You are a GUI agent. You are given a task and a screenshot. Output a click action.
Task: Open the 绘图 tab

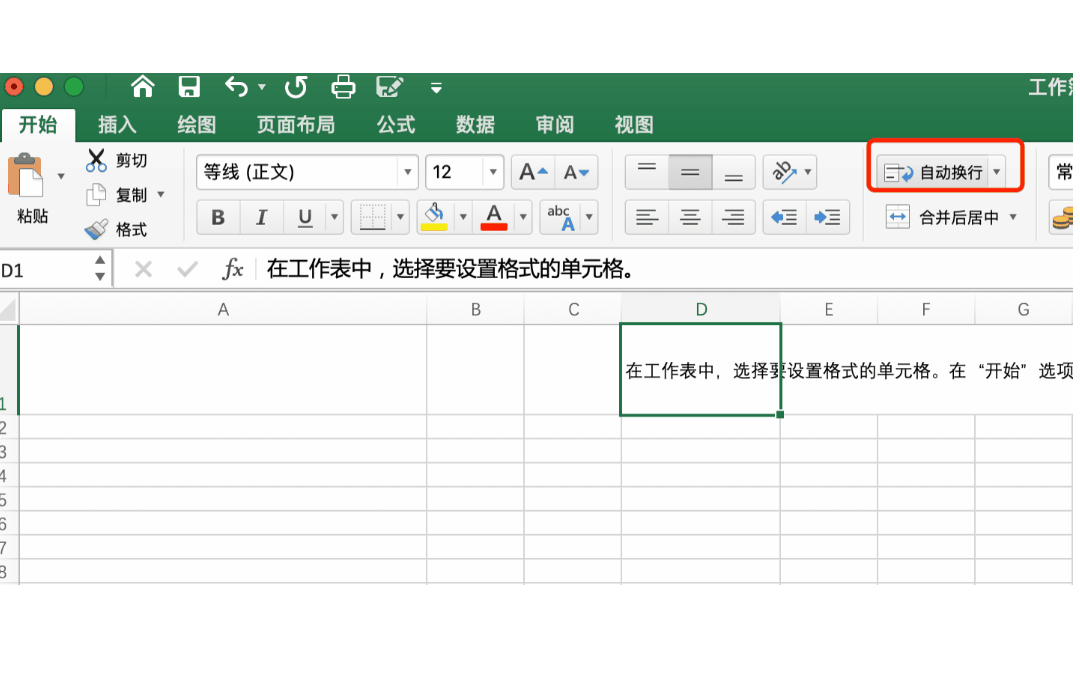[x=196, y=125]
